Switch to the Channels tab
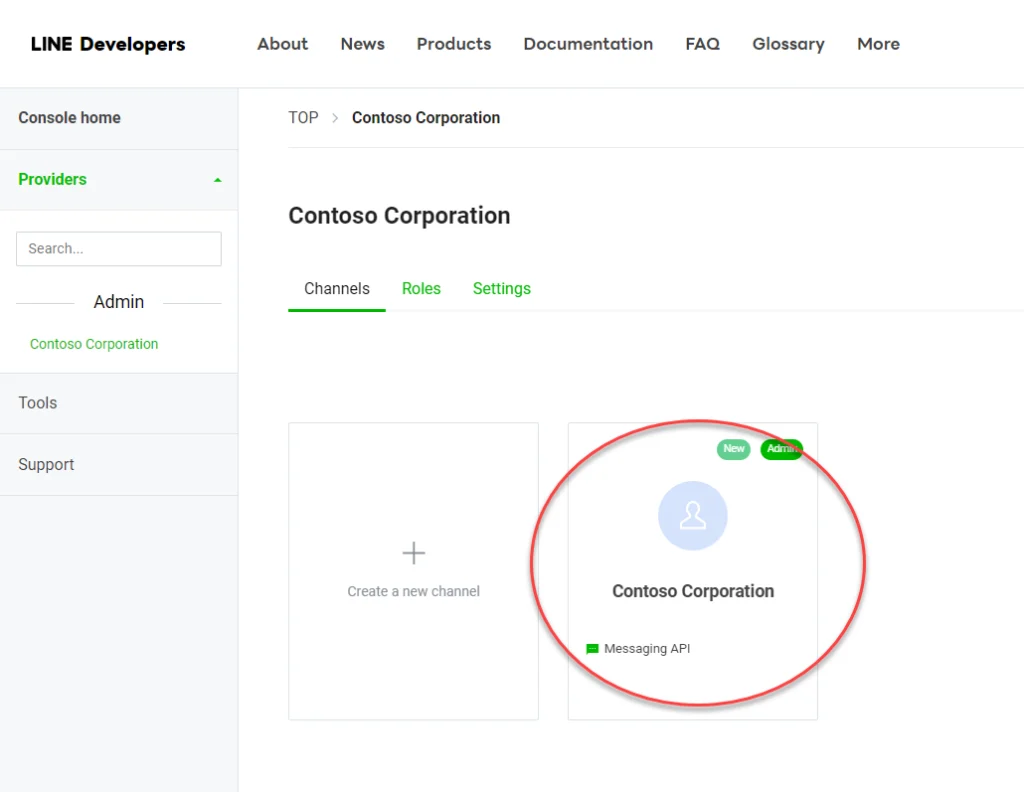Viewport: 1024px width, 792px height. point(337,289)
